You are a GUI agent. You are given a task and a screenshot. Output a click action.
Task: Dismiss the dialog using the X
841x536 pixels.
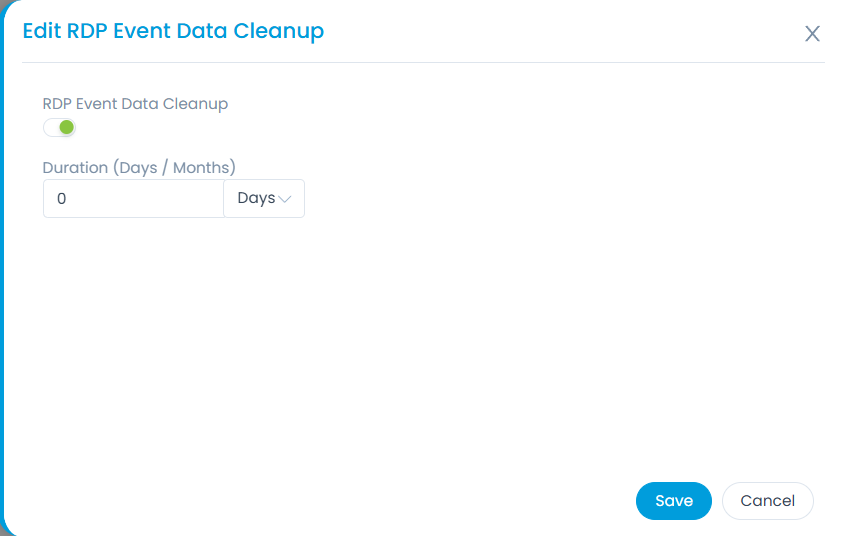pos(812,34)
